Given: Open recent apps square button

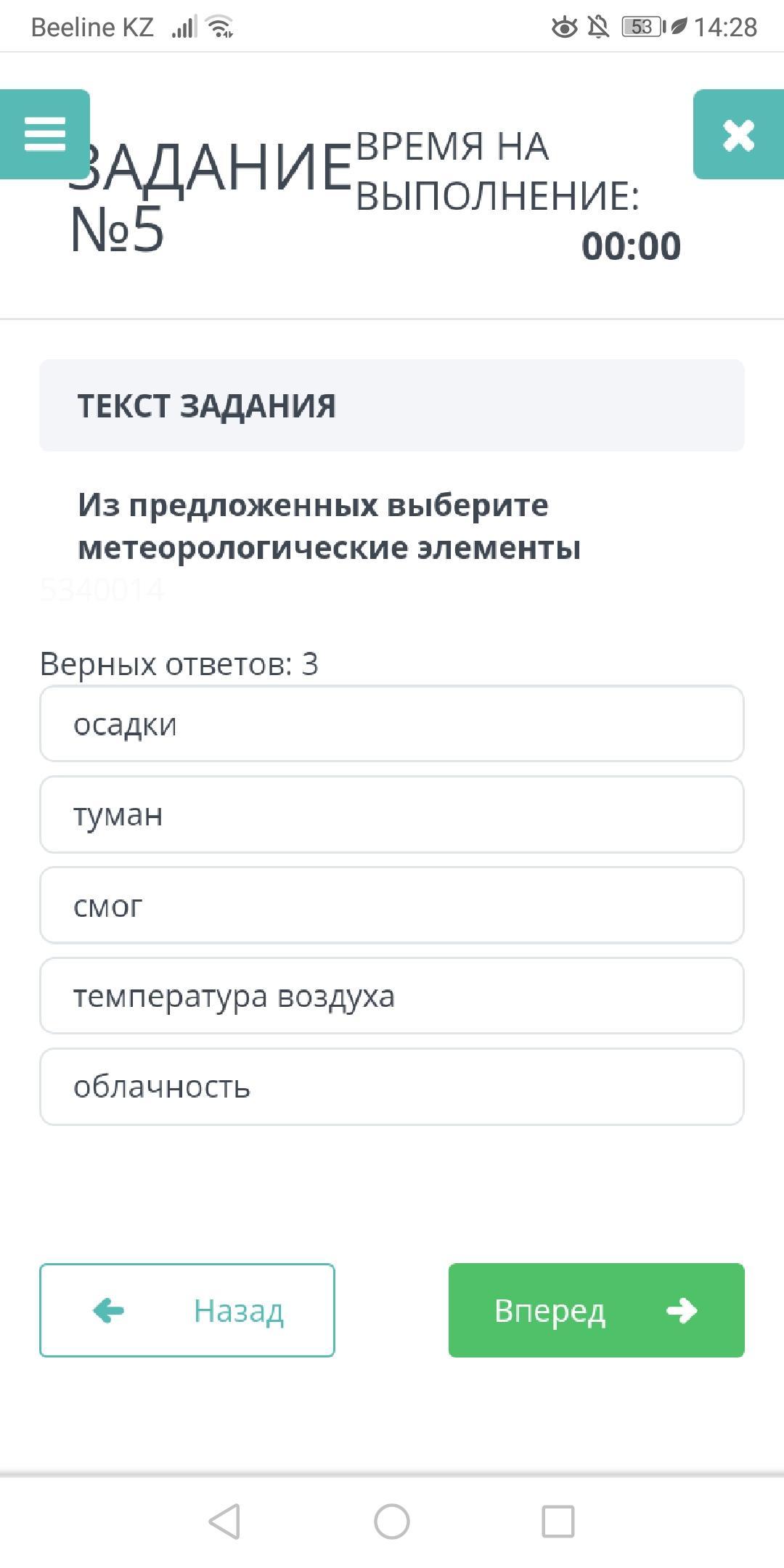Looking at the screenshot, I should (x=558, y=1521).
